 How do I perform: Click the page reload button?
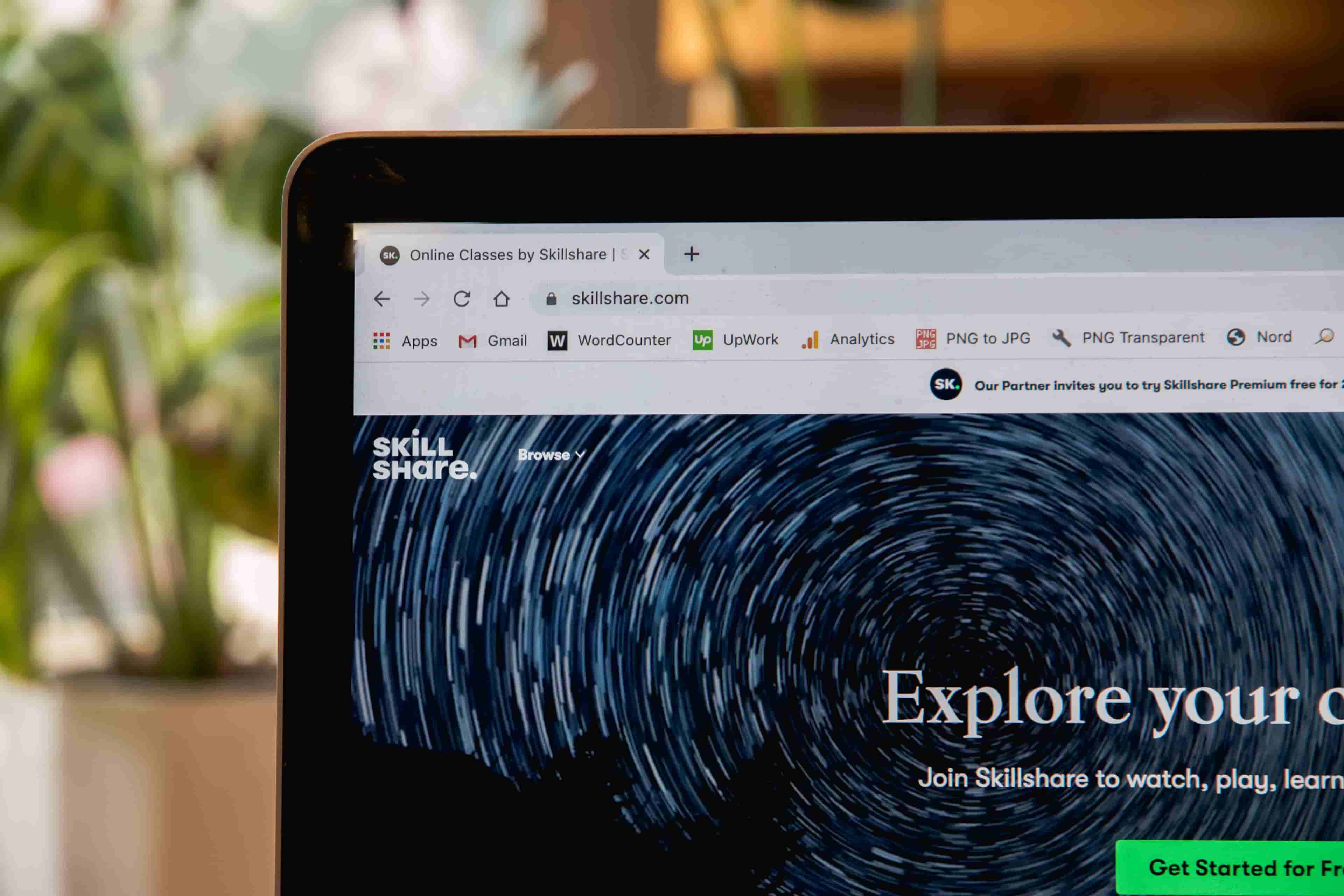[463, 297]
